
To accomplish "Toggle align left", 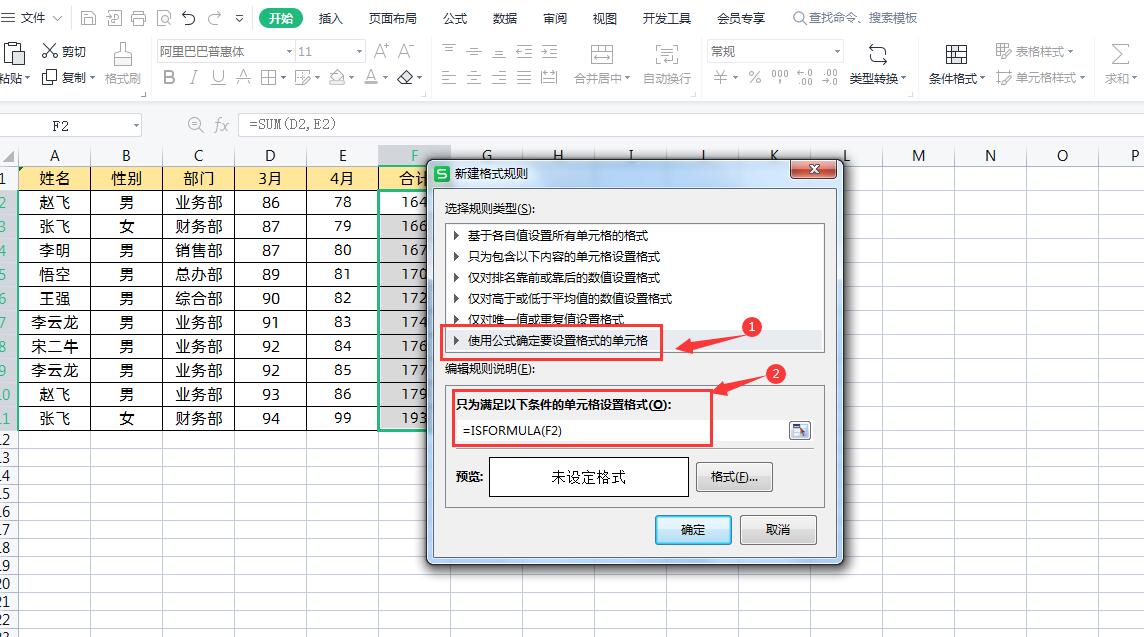I will point(449,77).
